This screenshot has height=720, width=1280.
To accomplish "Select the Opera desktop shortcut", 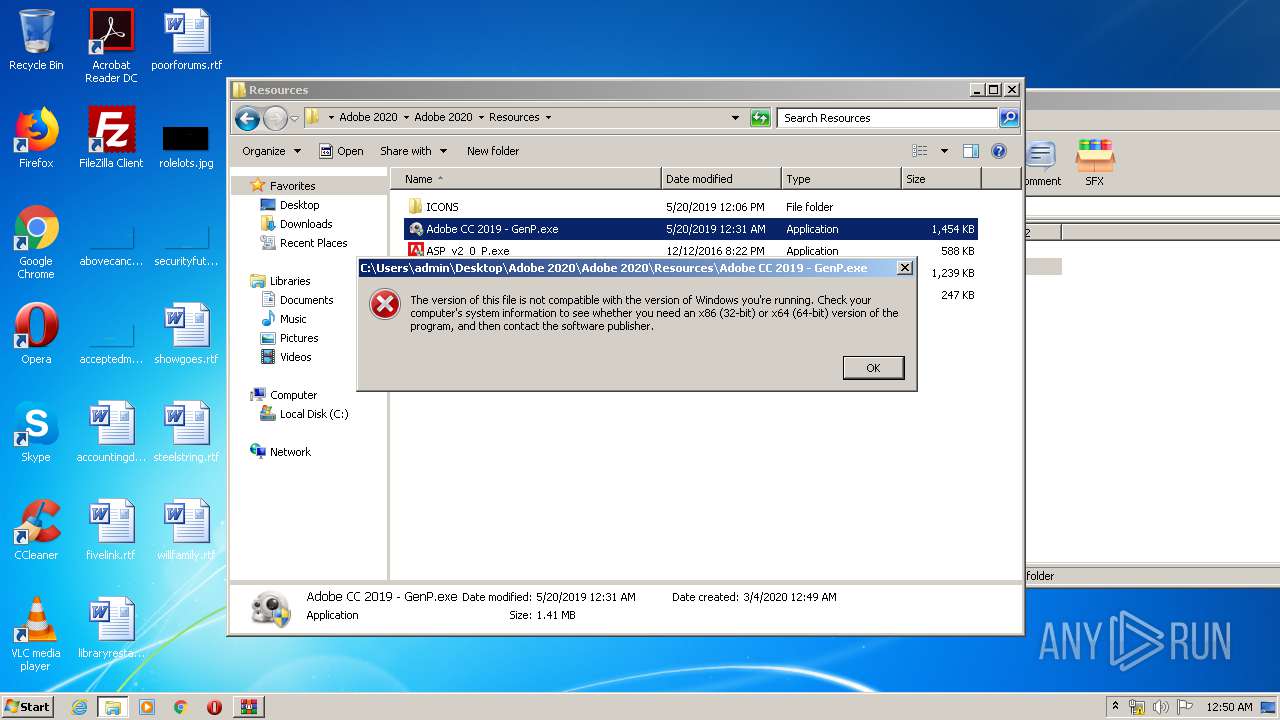I will pyautogui.click(x=36, y=334).
